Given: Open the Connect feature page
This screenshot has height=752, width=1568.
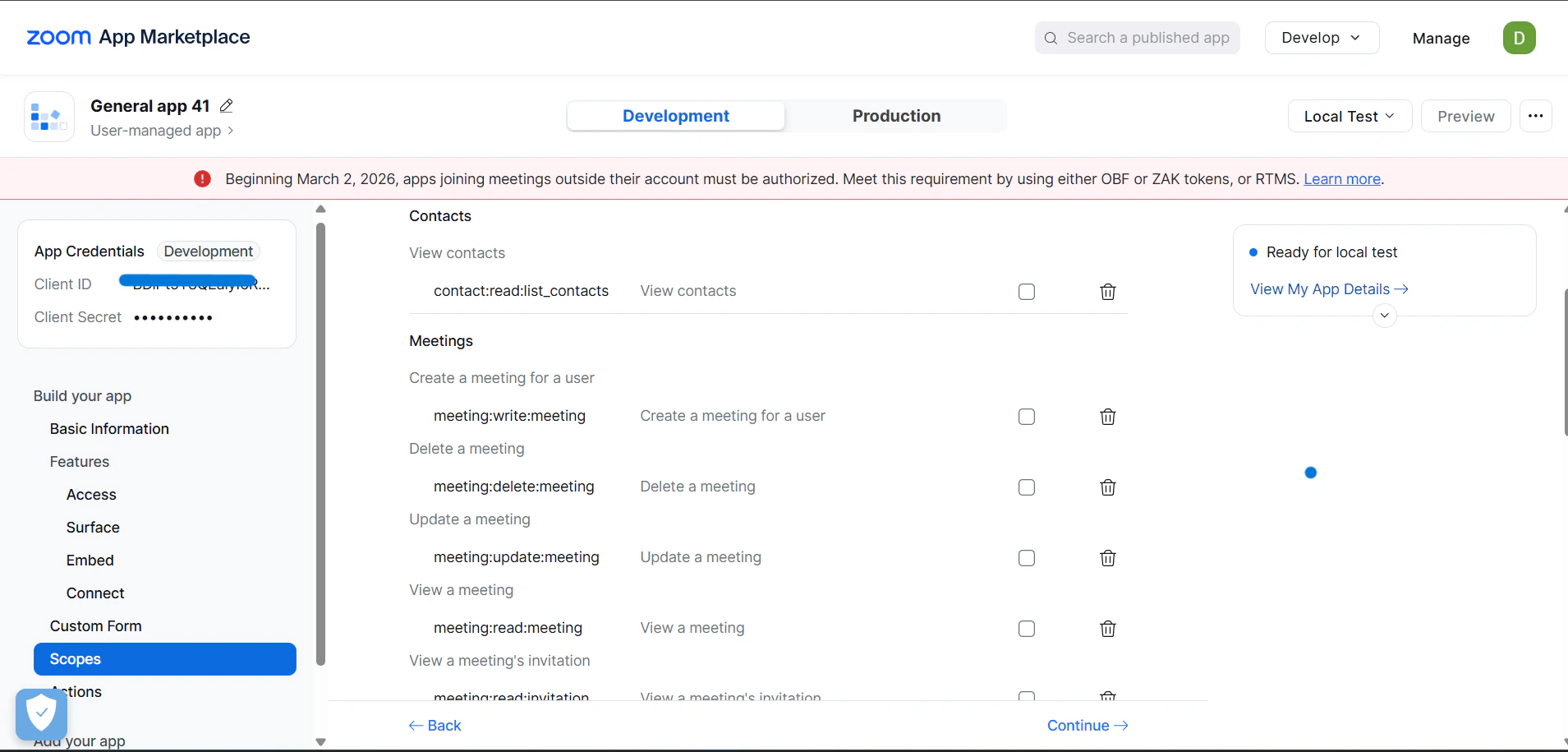Looking at the screenshot, I should click(x=95, y=593).
